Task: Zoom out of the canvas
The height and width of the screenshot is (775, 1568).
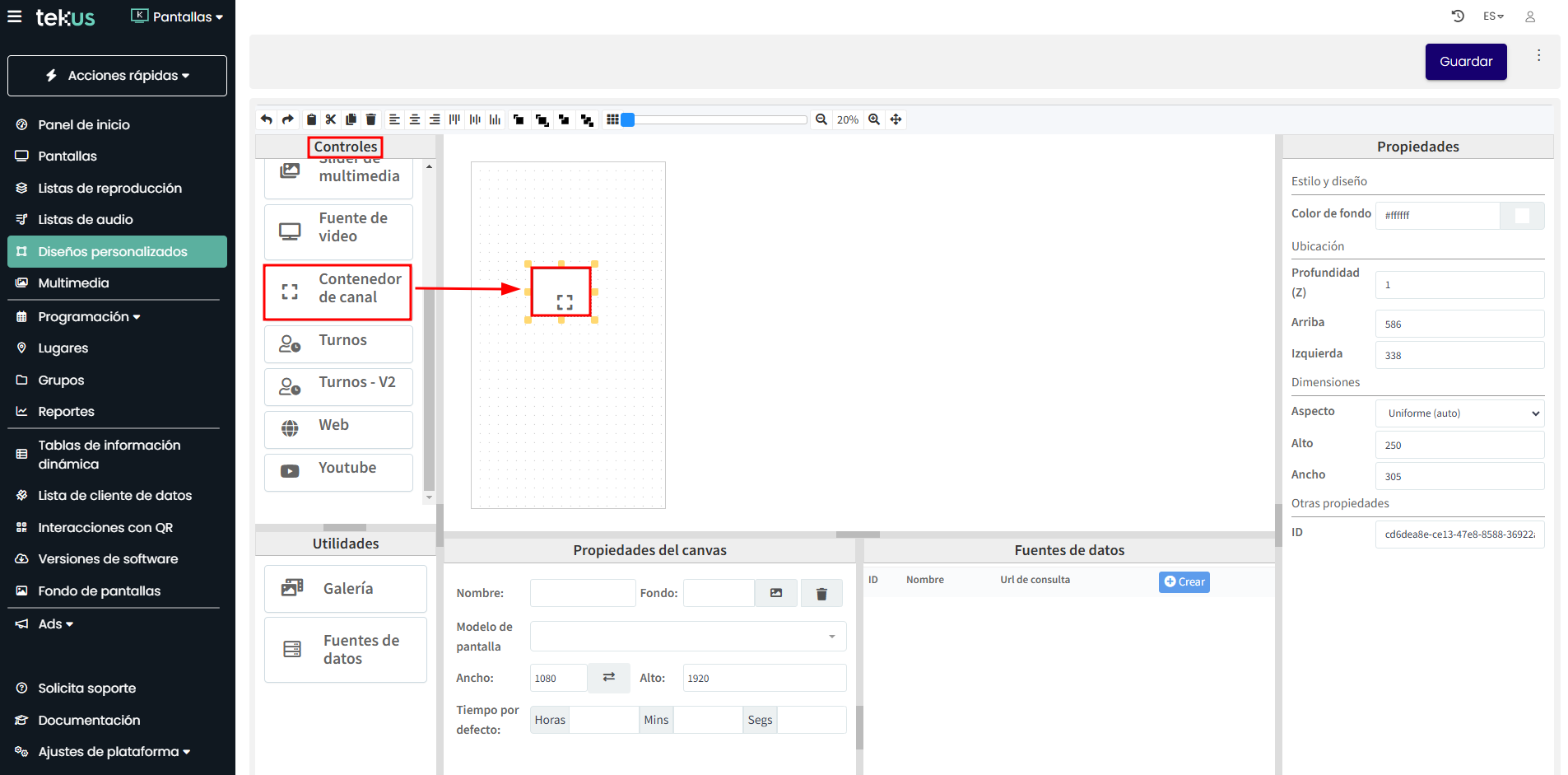Action: tap(821, 119)
